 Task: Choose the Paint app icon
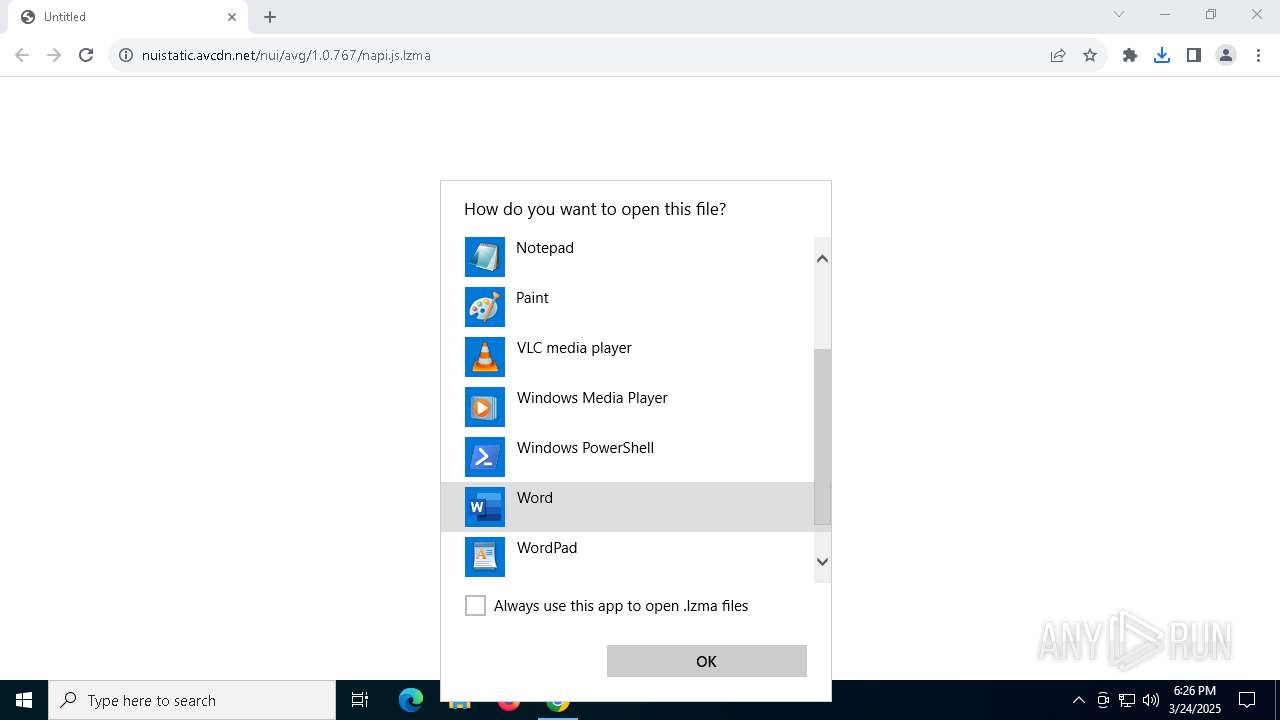tap(485, 307)
